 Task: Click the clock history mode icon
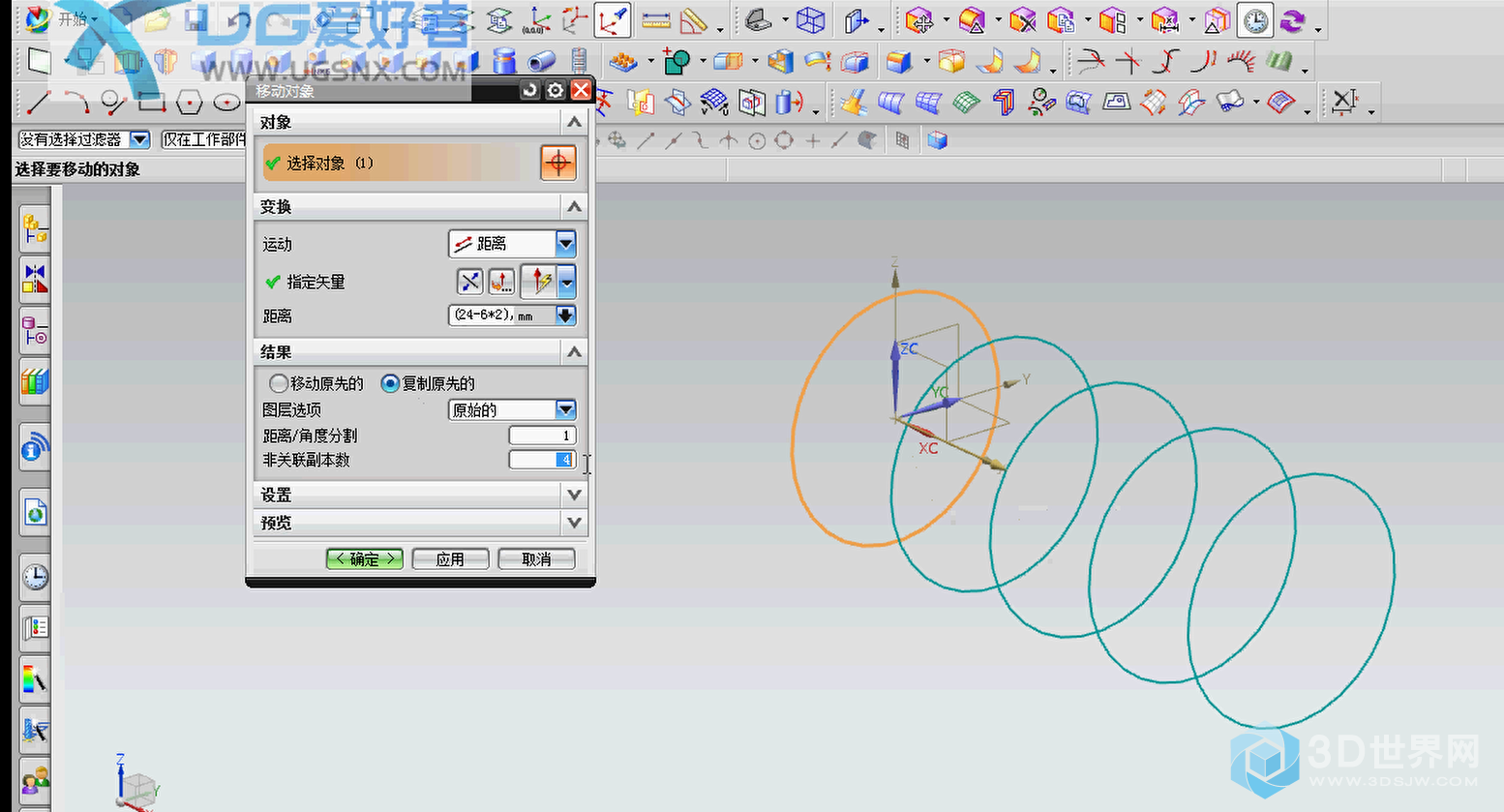click(x=1256, y=20)
